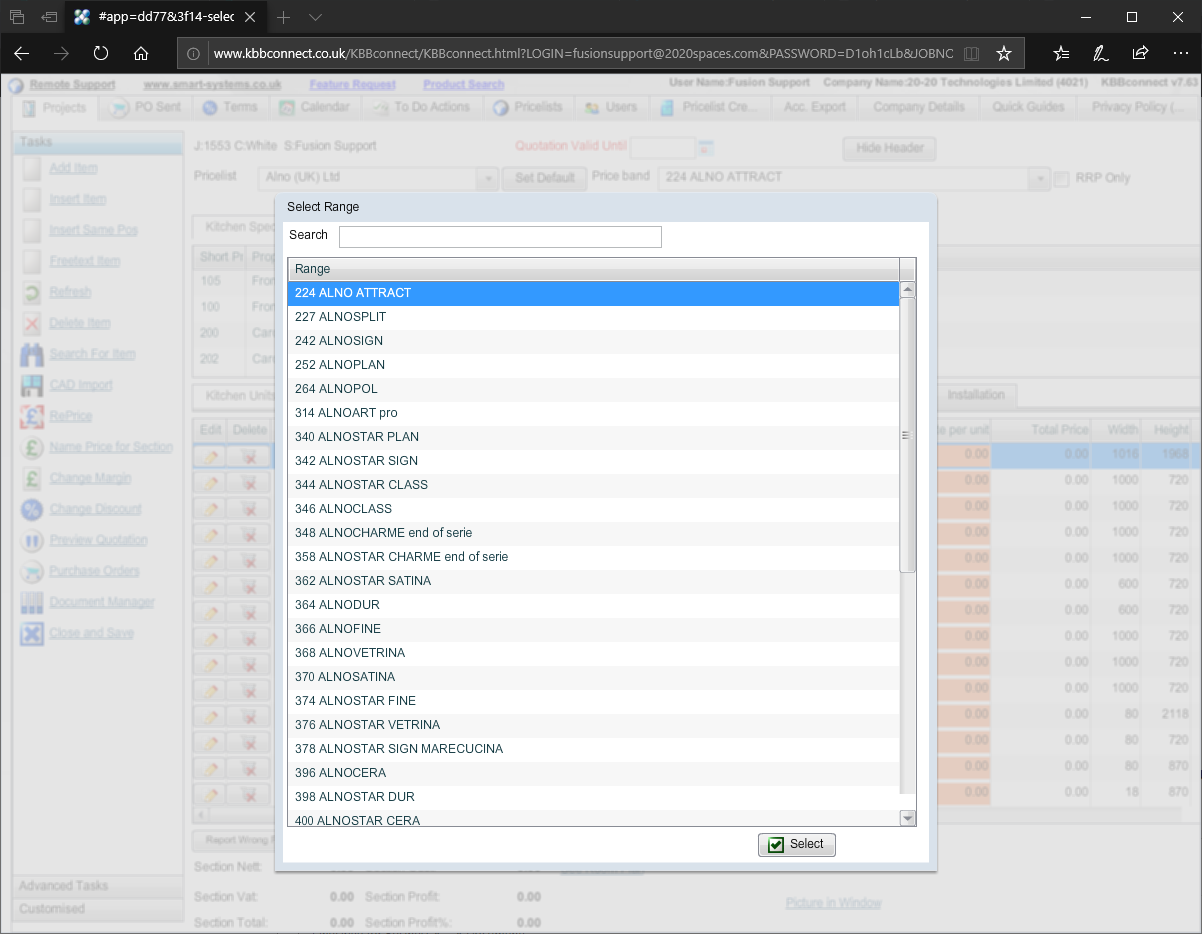
Task: Open the quotation date calendar picker icon
Action: pos(706,148)
